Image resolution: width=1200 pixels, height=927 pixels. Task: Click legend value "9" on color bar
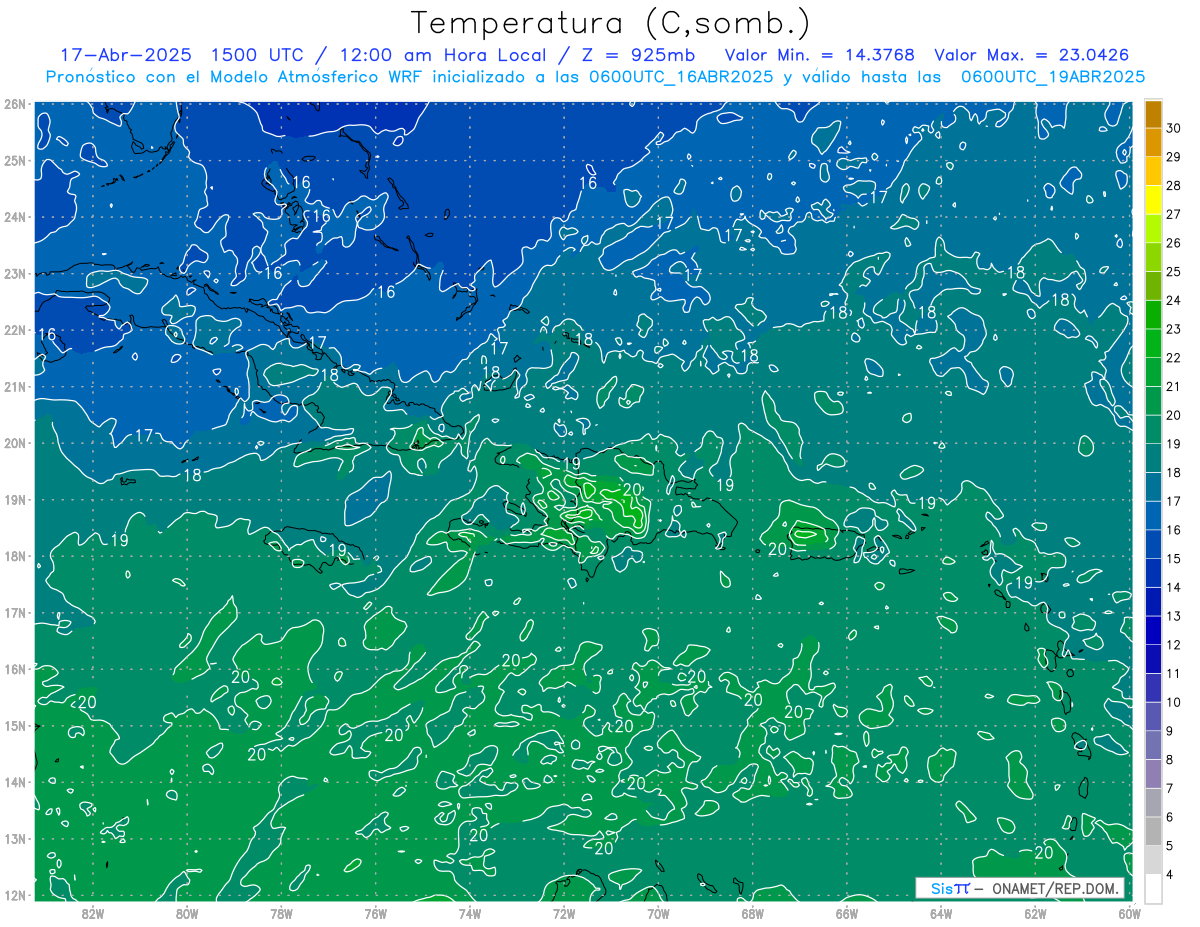tap(1171, 731)
